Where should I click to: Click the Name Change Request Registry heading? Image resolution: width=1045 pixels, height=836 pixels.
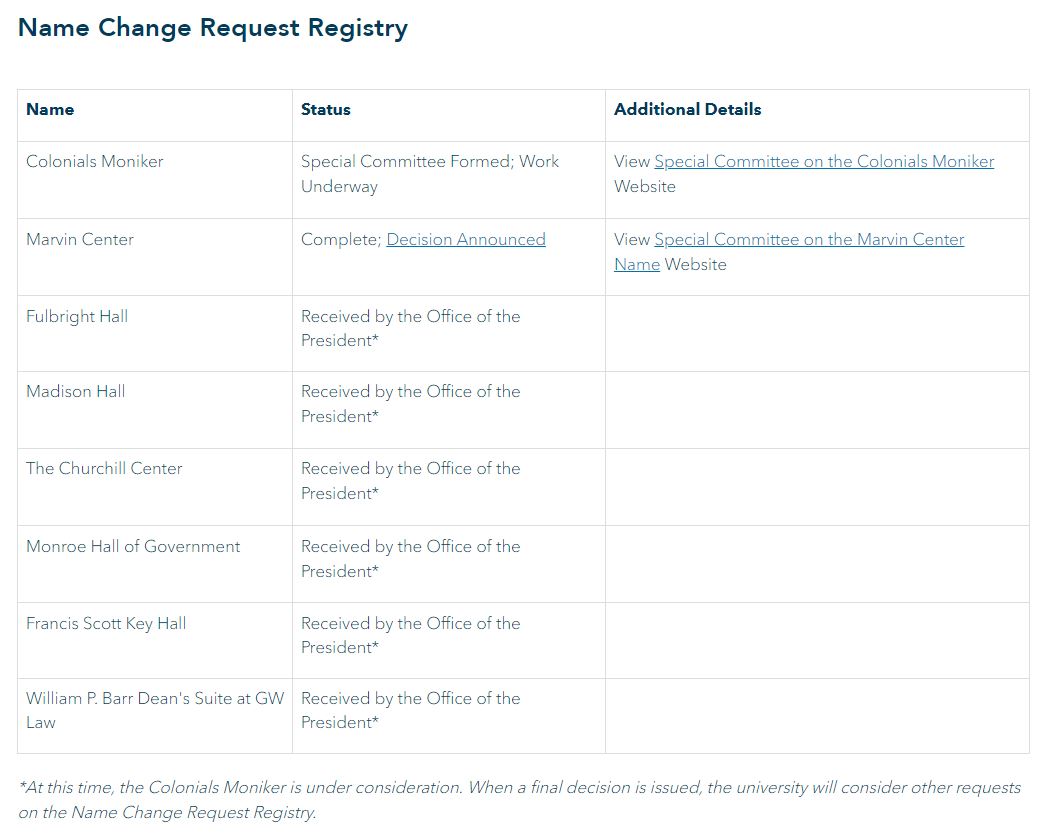tap(213, 28)
